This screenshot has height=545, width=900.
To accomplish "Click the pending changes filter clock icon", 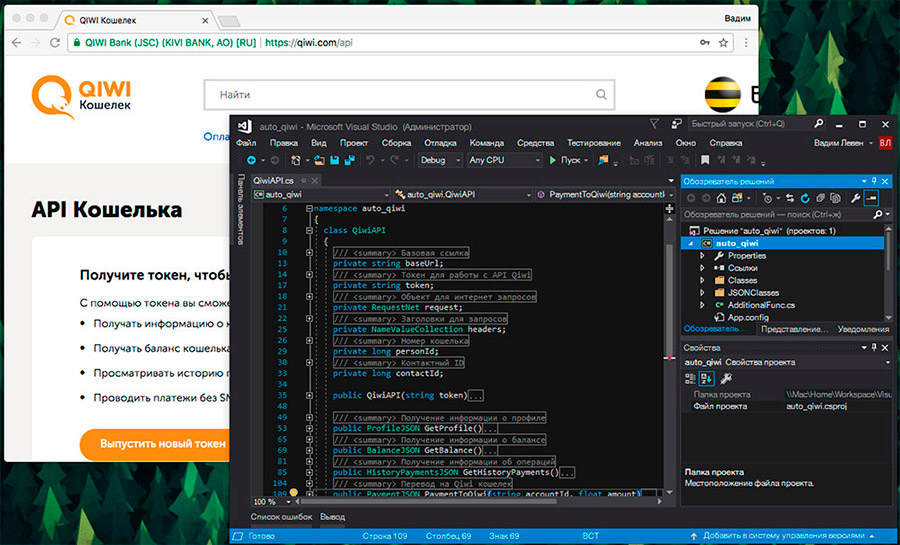I will (x=767, y=198).
